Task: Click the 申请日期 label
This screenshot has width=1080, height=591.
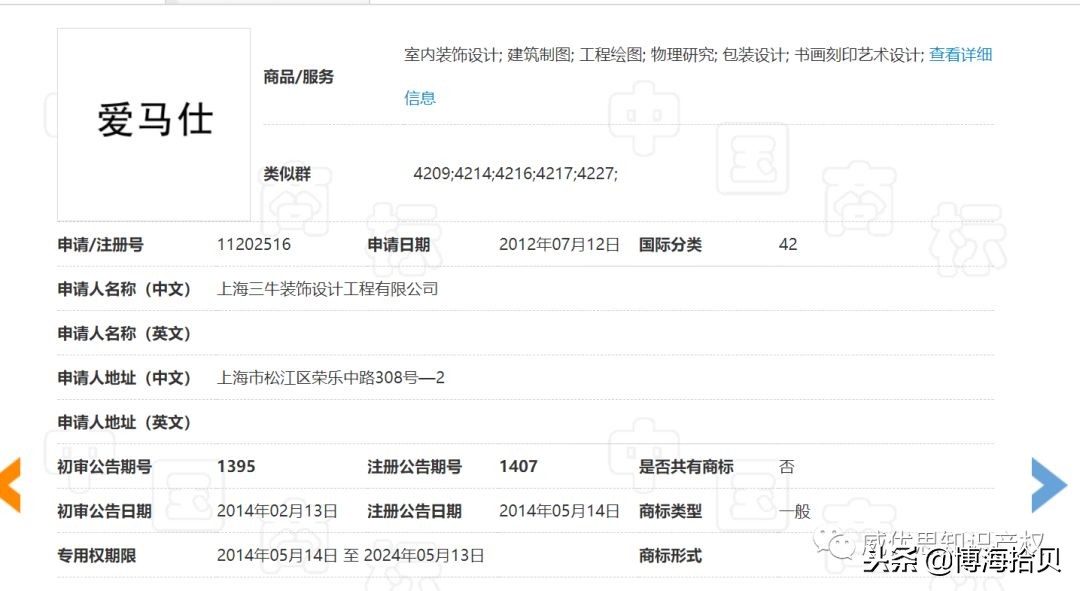Action: pos(398,245)
